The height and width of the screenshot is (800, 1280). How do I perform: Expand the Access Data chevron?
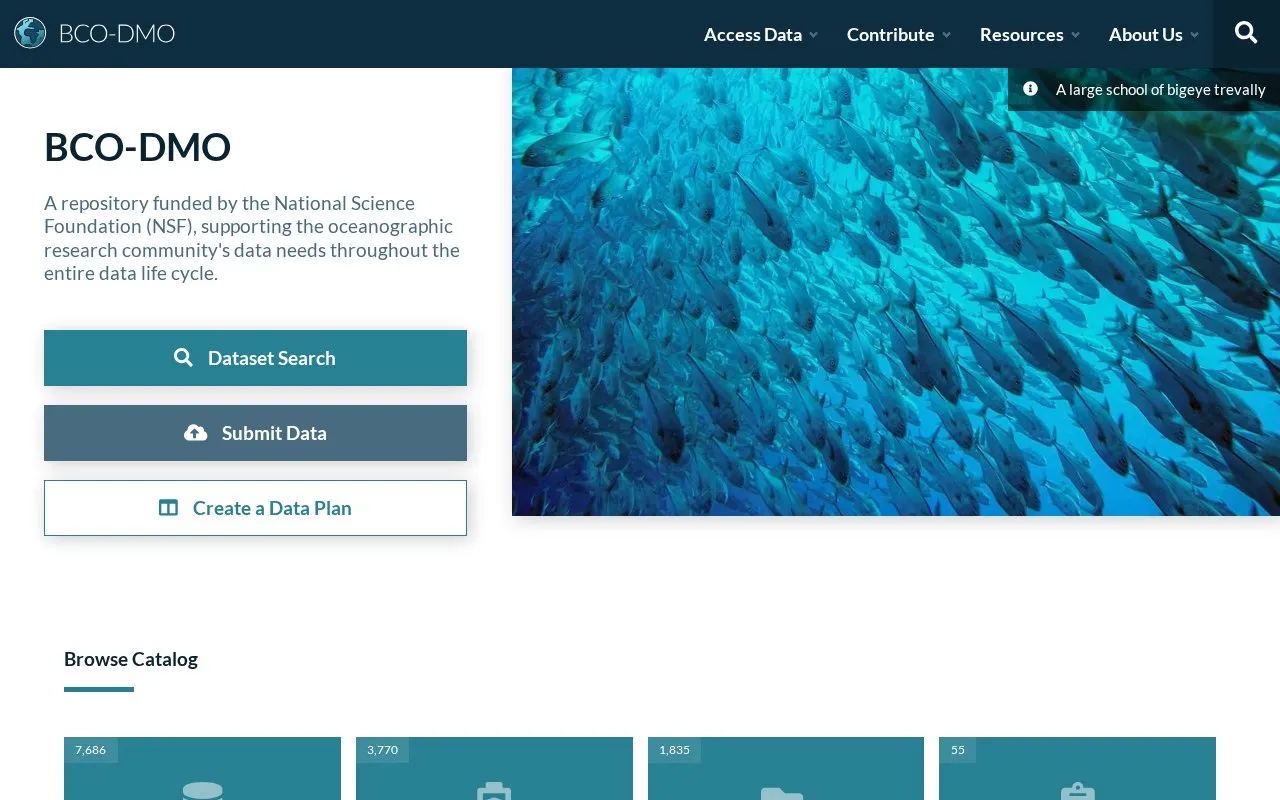pyautogui.click(x=813, y=35)
